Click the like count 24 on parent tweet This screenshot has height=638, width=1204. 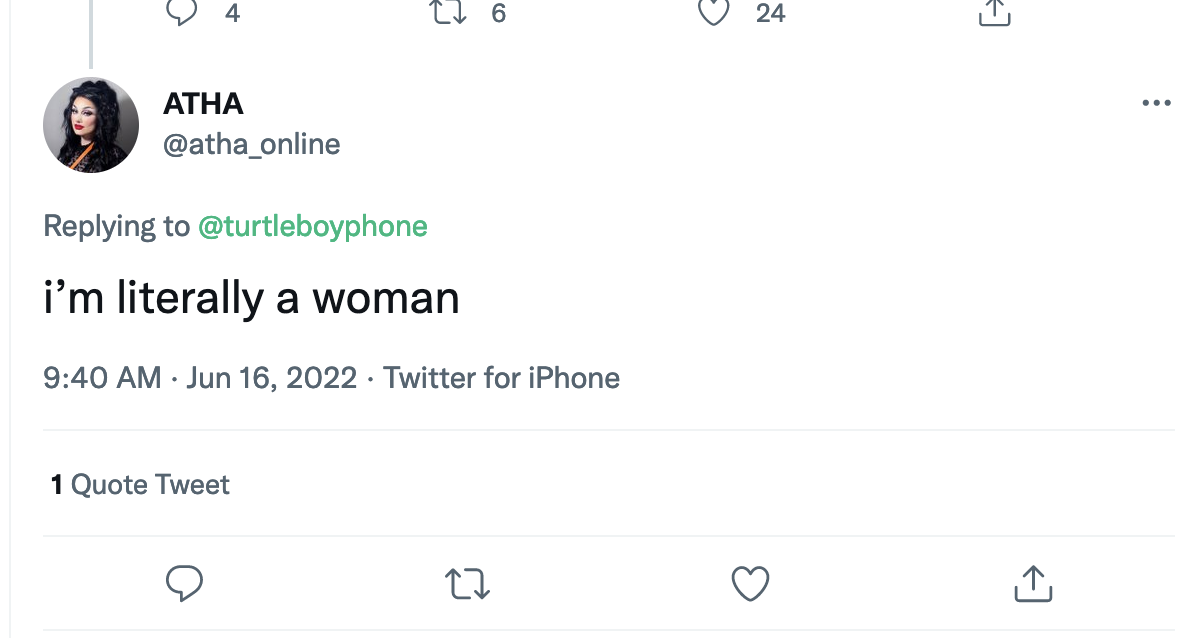[770, 13]
